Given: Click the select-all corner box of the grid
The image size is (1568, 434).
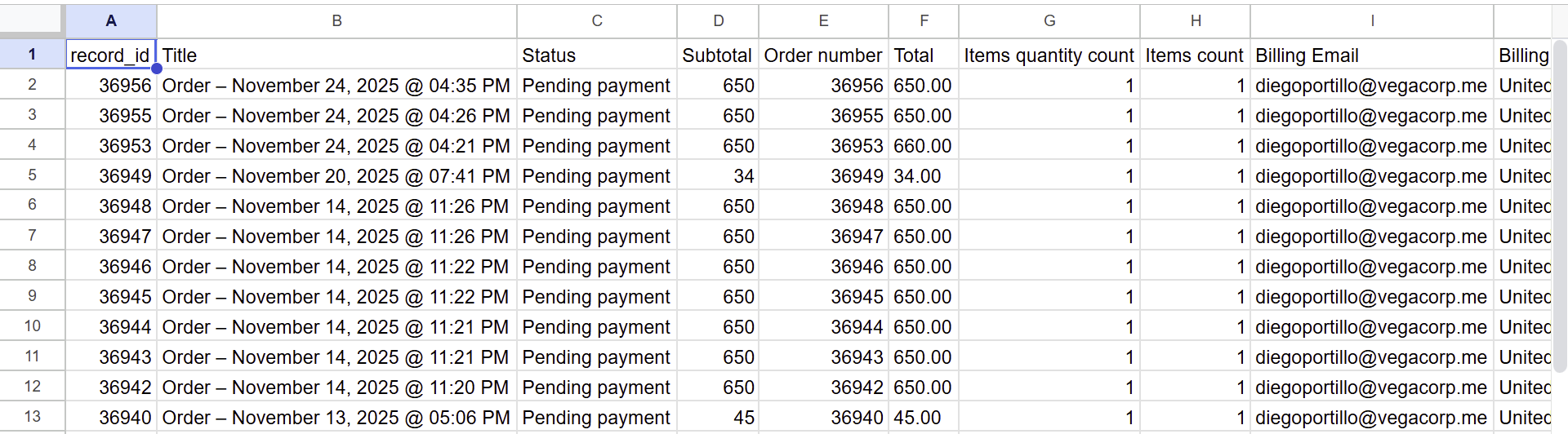Looking at the screenshot, I should pyautogui.click(x=32, y=20).
